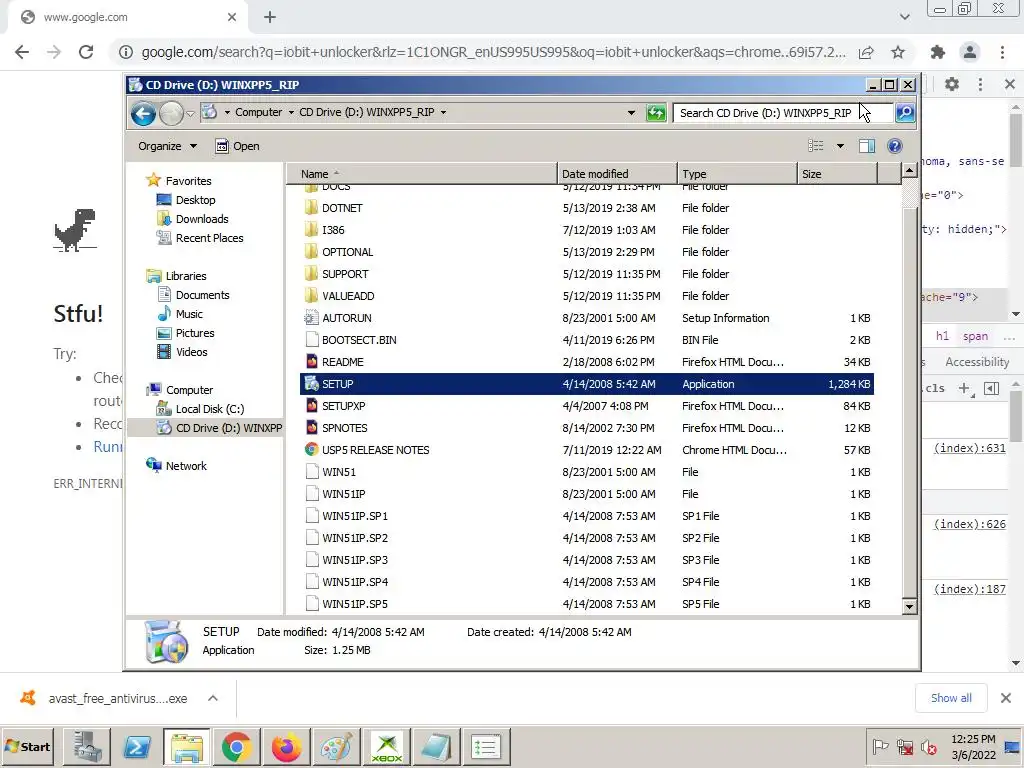
Task: Click scroll down arrow of file list
Action: coord(908,606)
